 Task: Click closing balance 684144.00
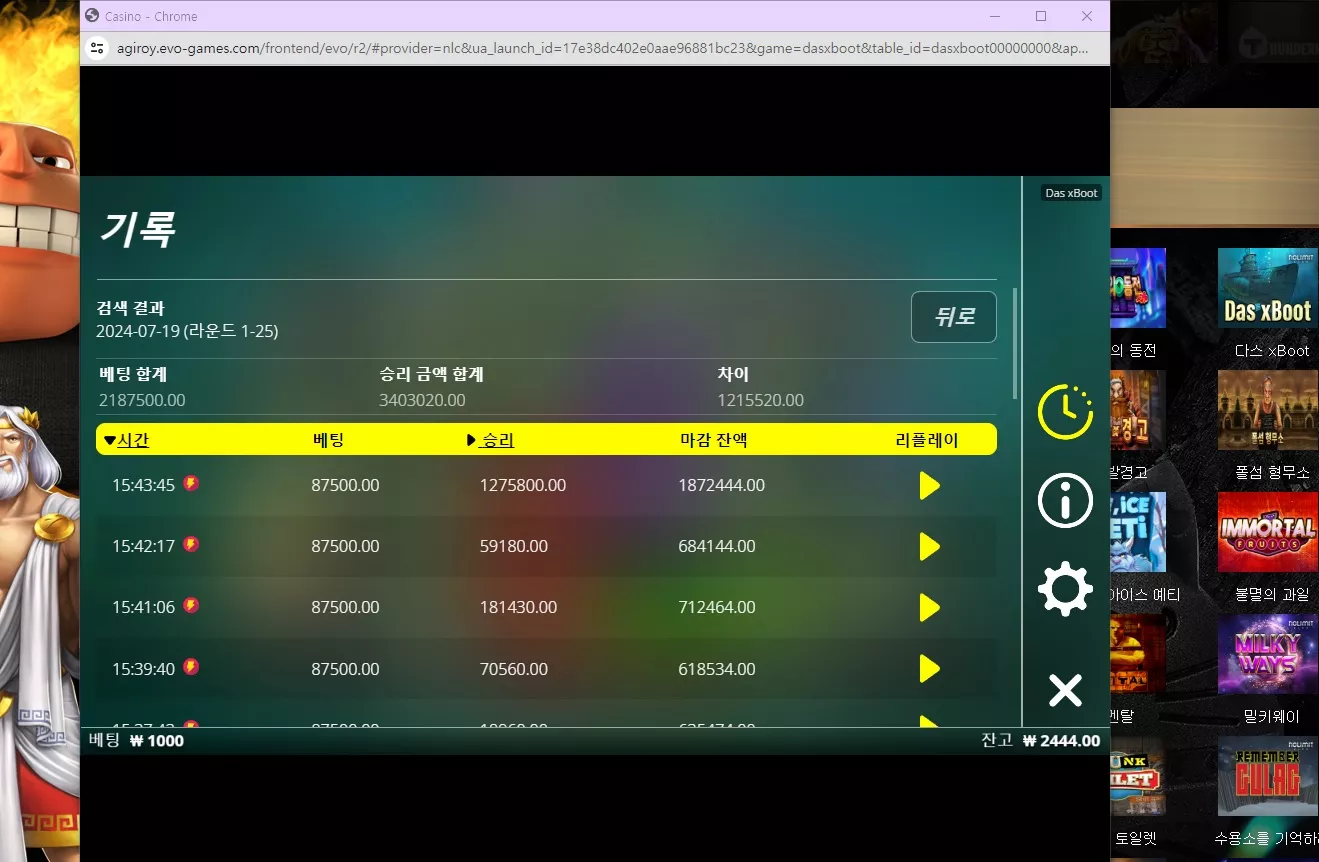pos(717,547)
